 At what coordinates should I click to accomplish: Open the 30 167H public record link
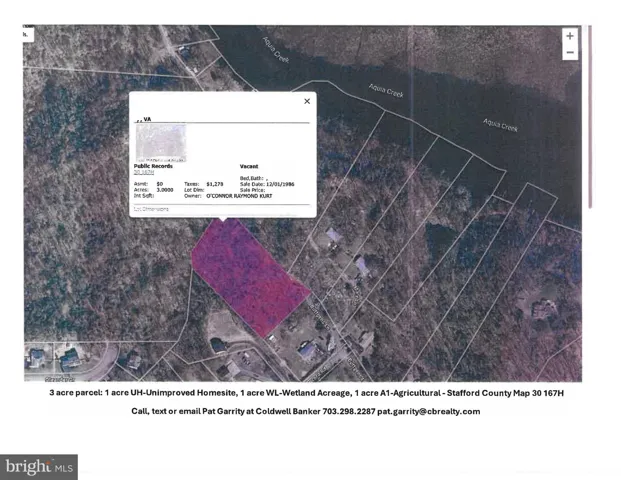[x=145, y=172]
